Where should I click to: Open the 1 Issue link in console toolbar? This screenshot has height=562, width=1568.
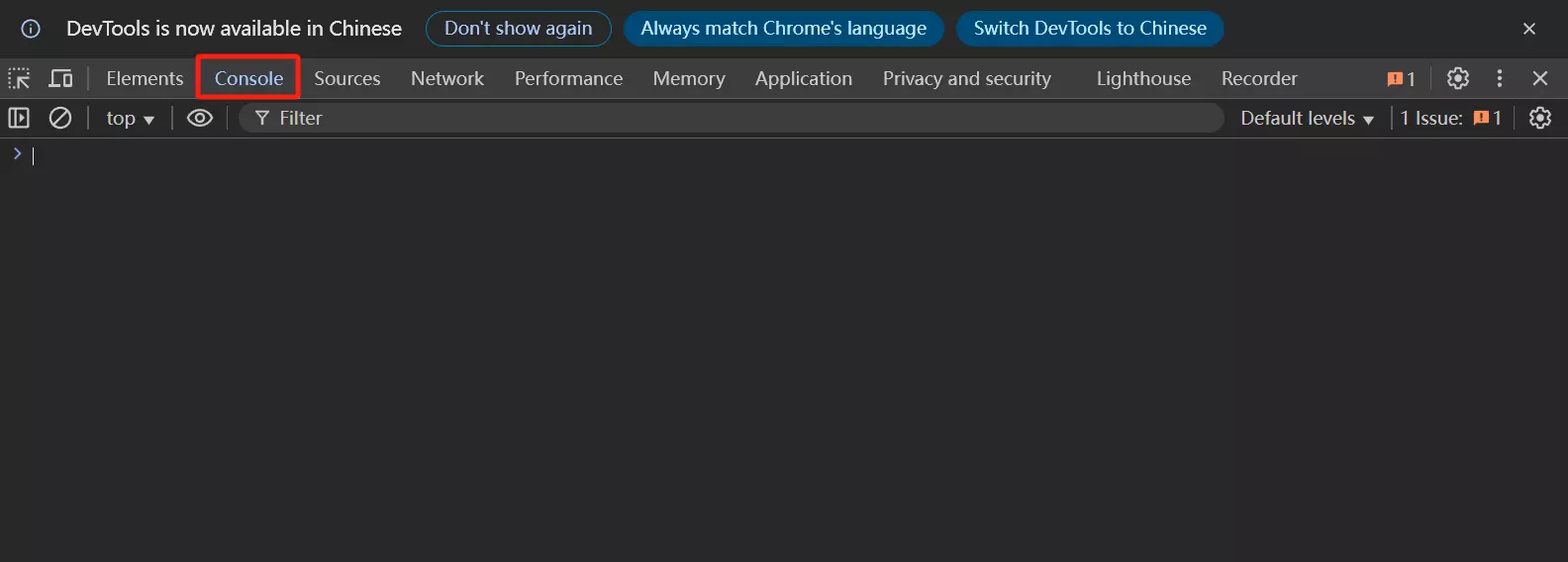[x=1450, y=119]
